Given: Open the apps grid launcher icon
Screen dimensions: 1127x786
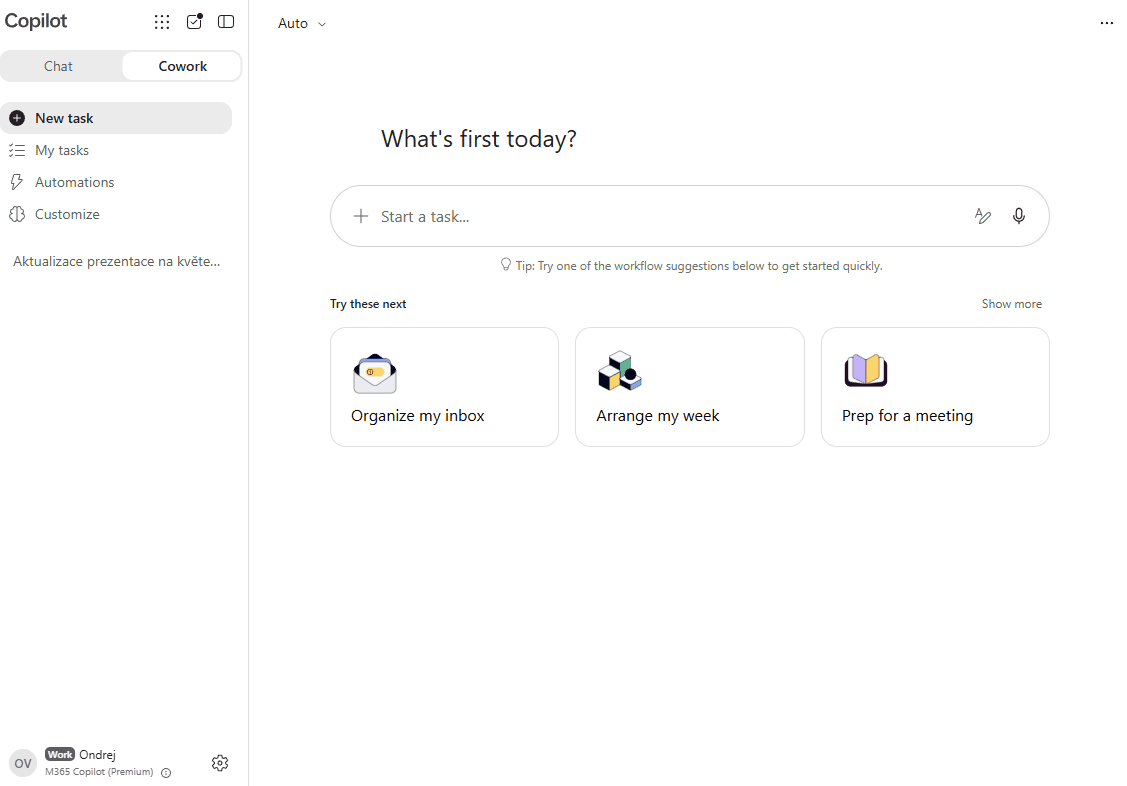Looking at the screenshot, I should (x=162, y=22).
